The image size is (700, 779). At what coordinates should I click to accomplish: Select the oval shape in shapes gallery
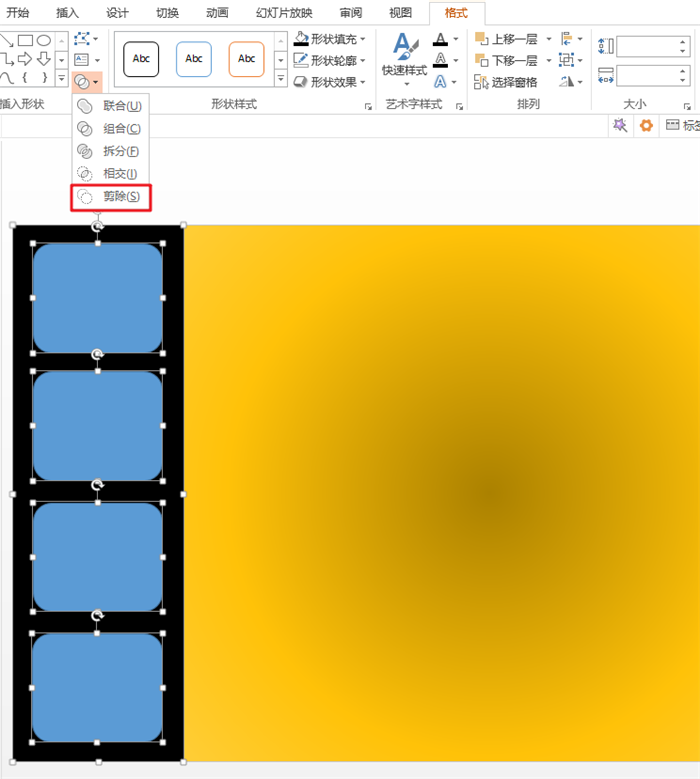44,40
